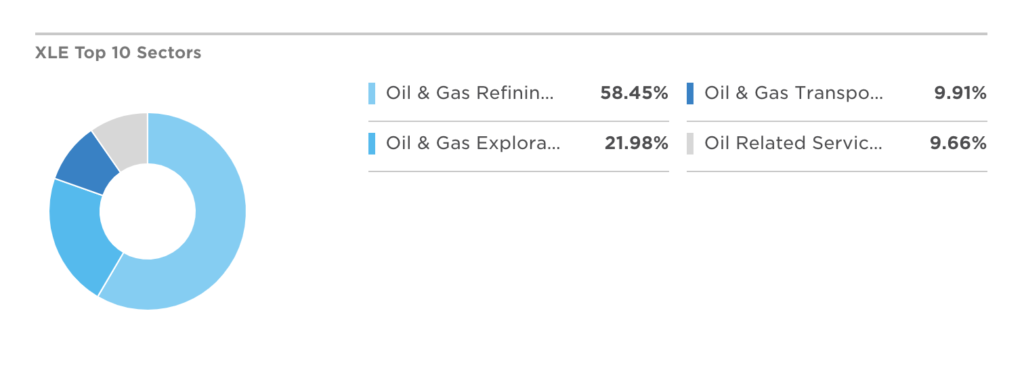Click the light blue Refining swatch in legend
Viewport: 1024px width, 370px height.
(x=372, y=93)
